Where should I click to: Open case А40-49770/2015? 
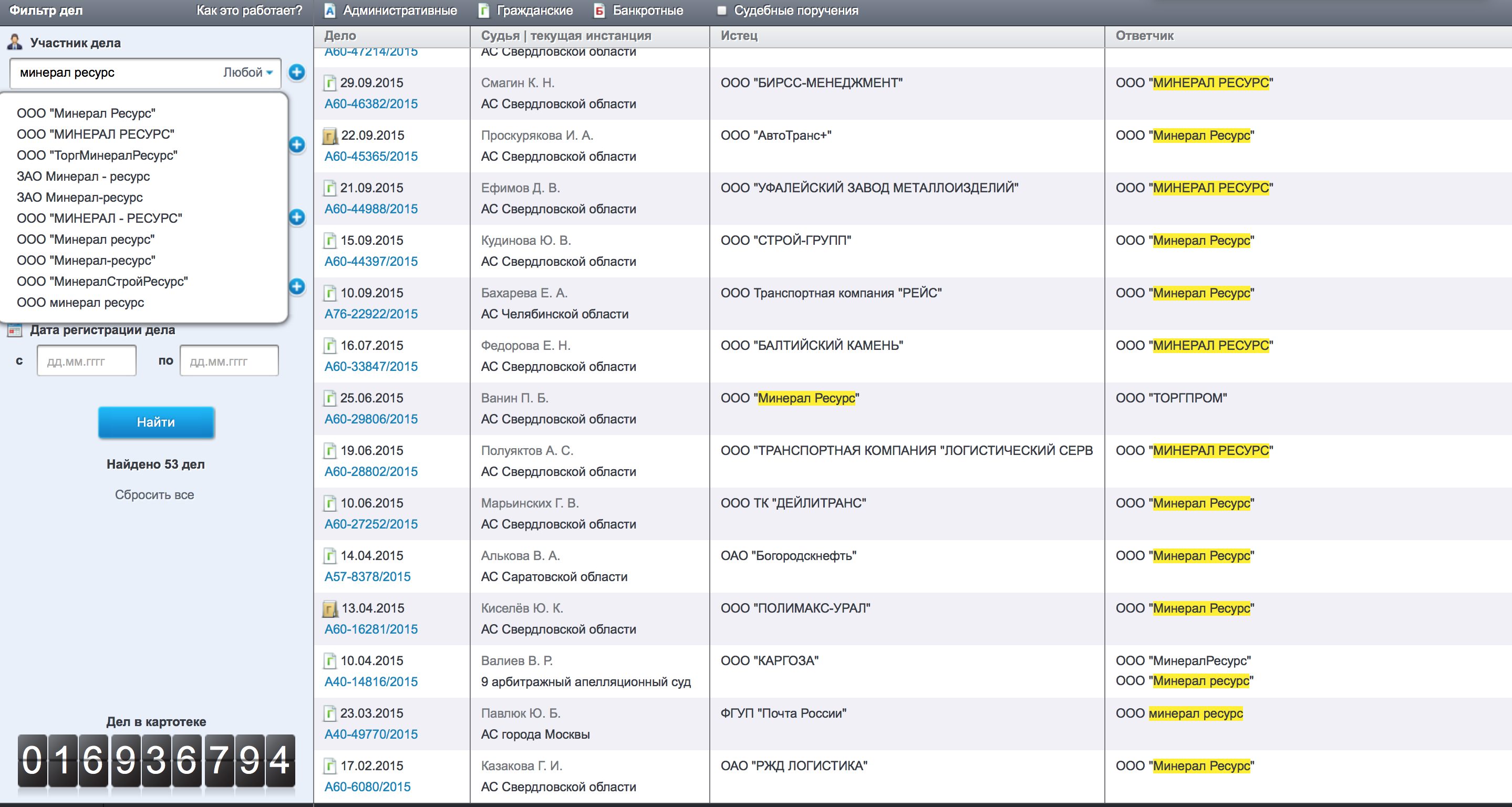coord(371,734)
